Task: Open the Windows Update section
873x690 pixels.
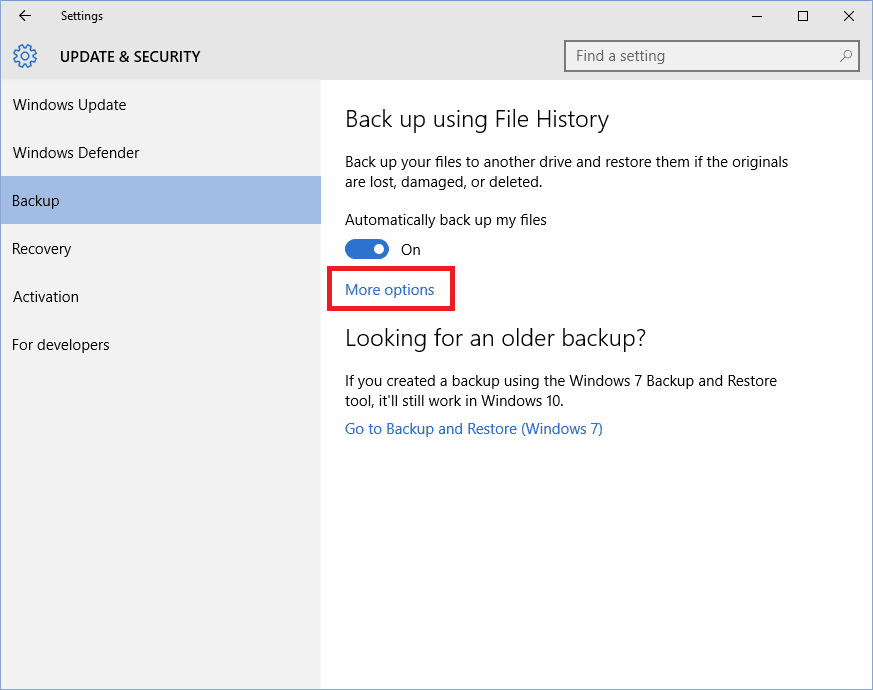Action: click(x=70, y=105)
